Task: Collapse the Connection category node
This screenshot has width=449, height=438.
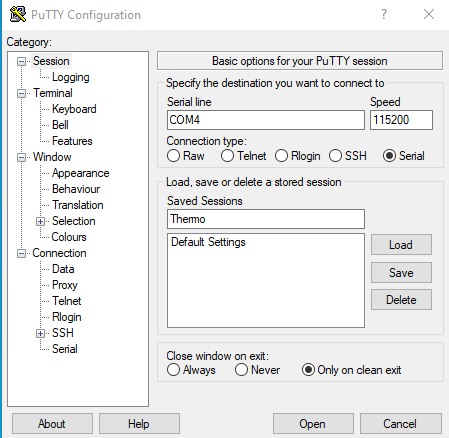Action: tap(21, 253)
